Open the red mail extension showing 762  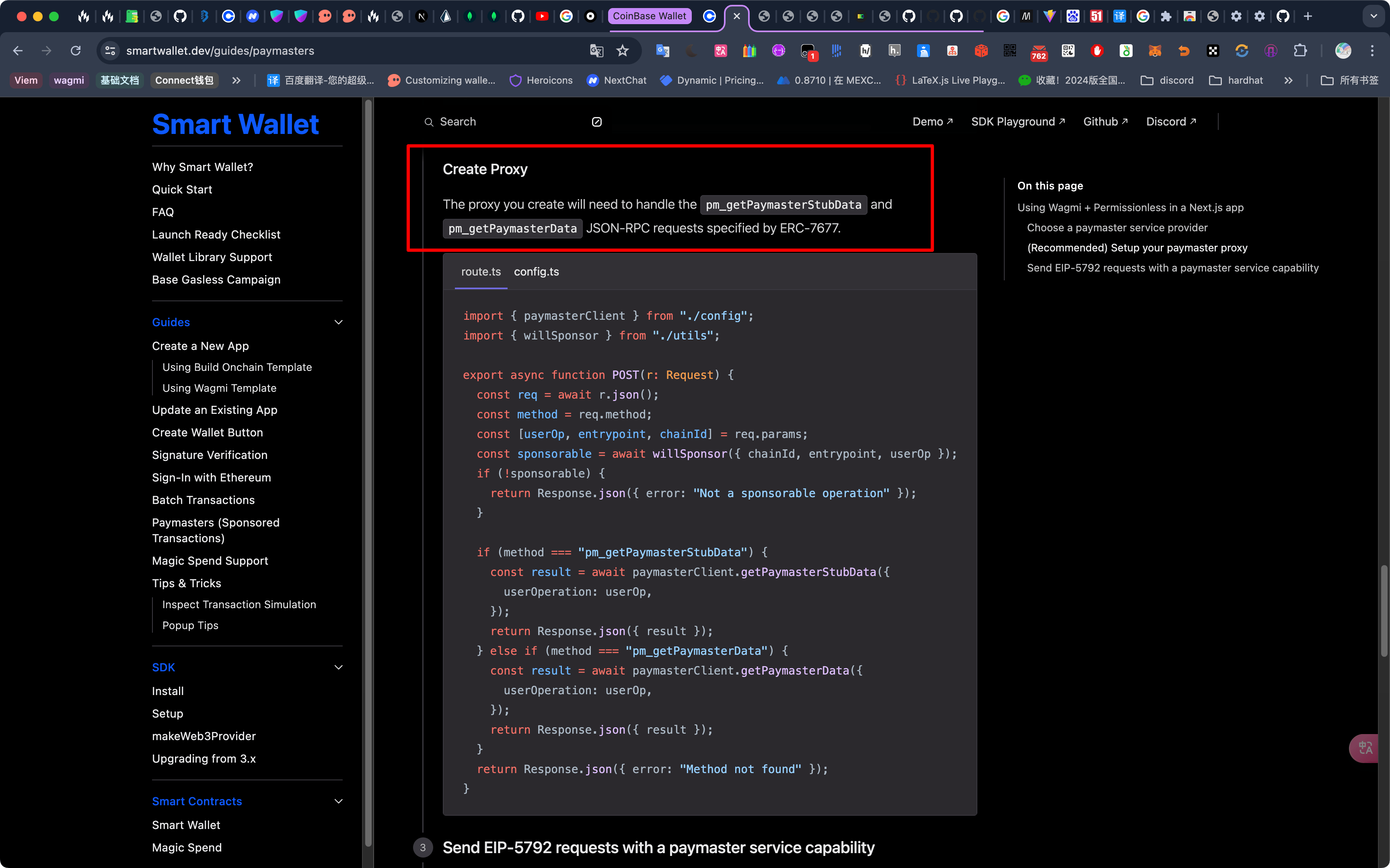(1039, 52)
